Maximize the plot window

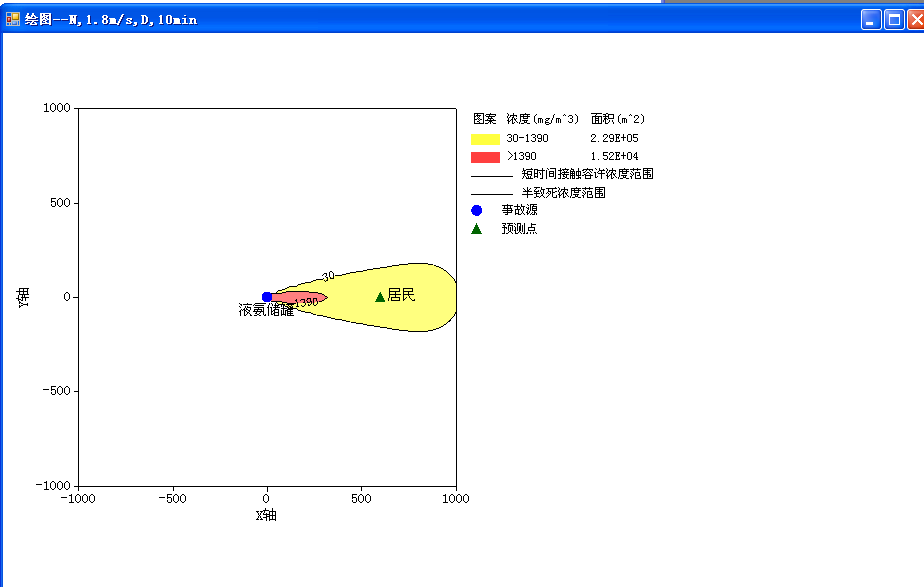tap(894, 19)
